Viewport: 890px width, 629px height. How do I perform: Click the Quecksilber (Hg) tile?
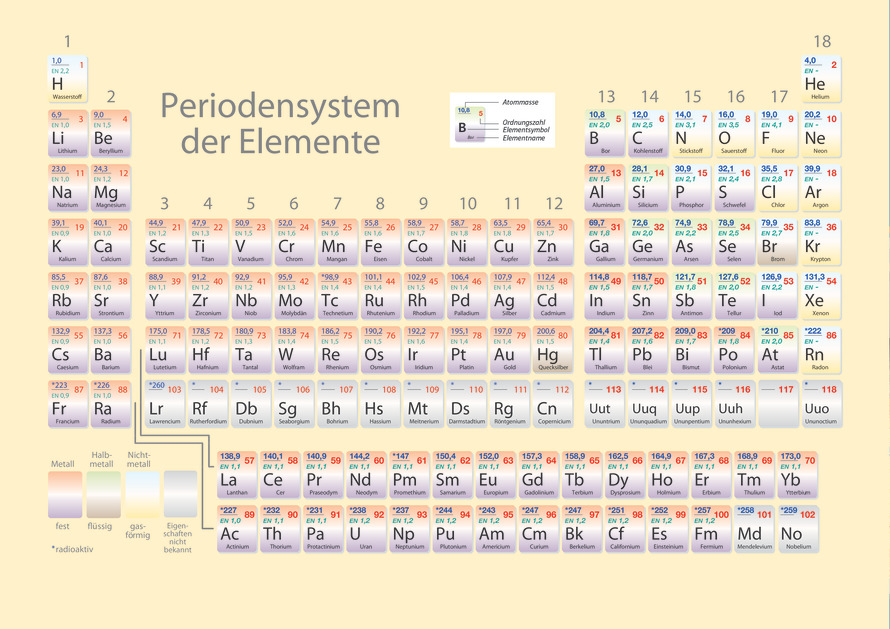[x=553, y=350]
